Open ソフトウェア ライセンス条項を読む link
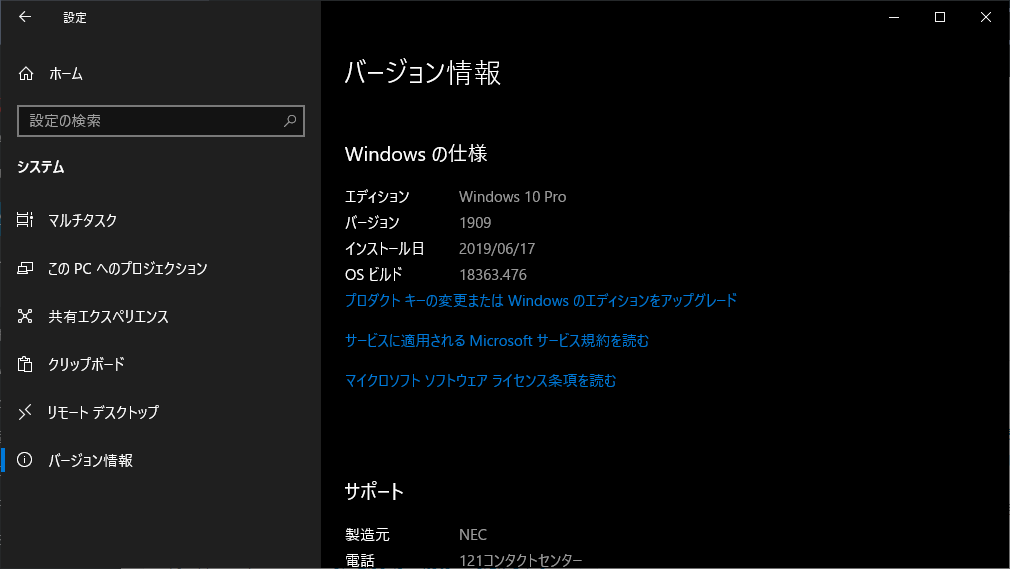 [480, 381]
